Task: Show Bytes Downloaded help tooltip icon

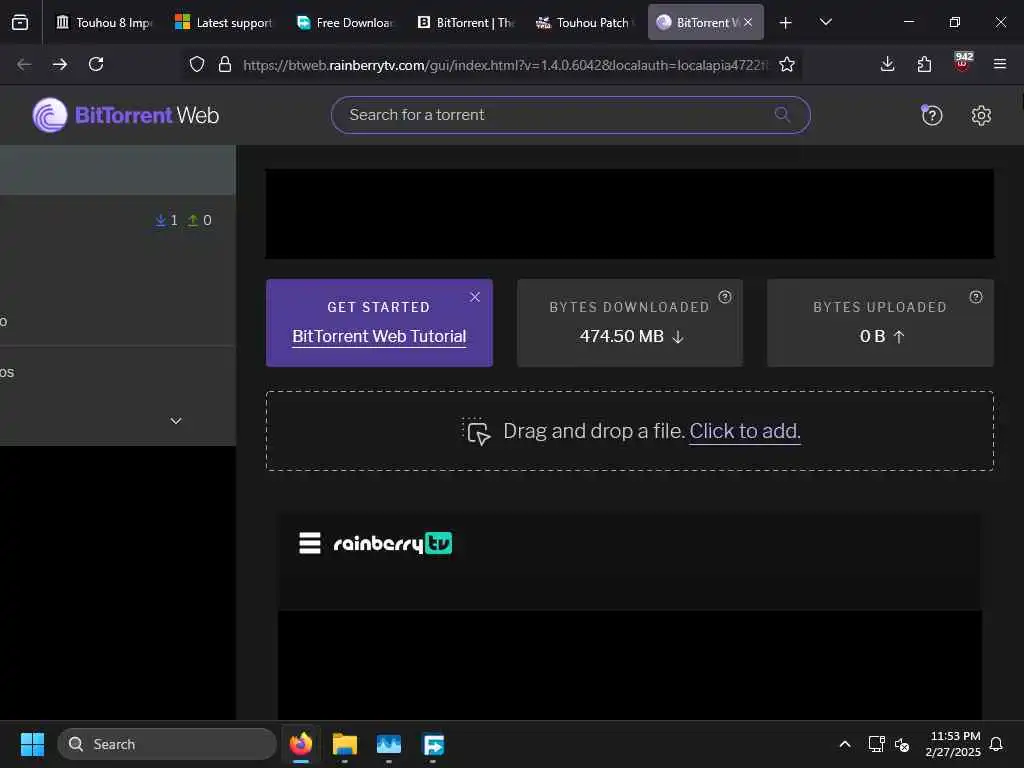Action: click(x=725, y=297)
